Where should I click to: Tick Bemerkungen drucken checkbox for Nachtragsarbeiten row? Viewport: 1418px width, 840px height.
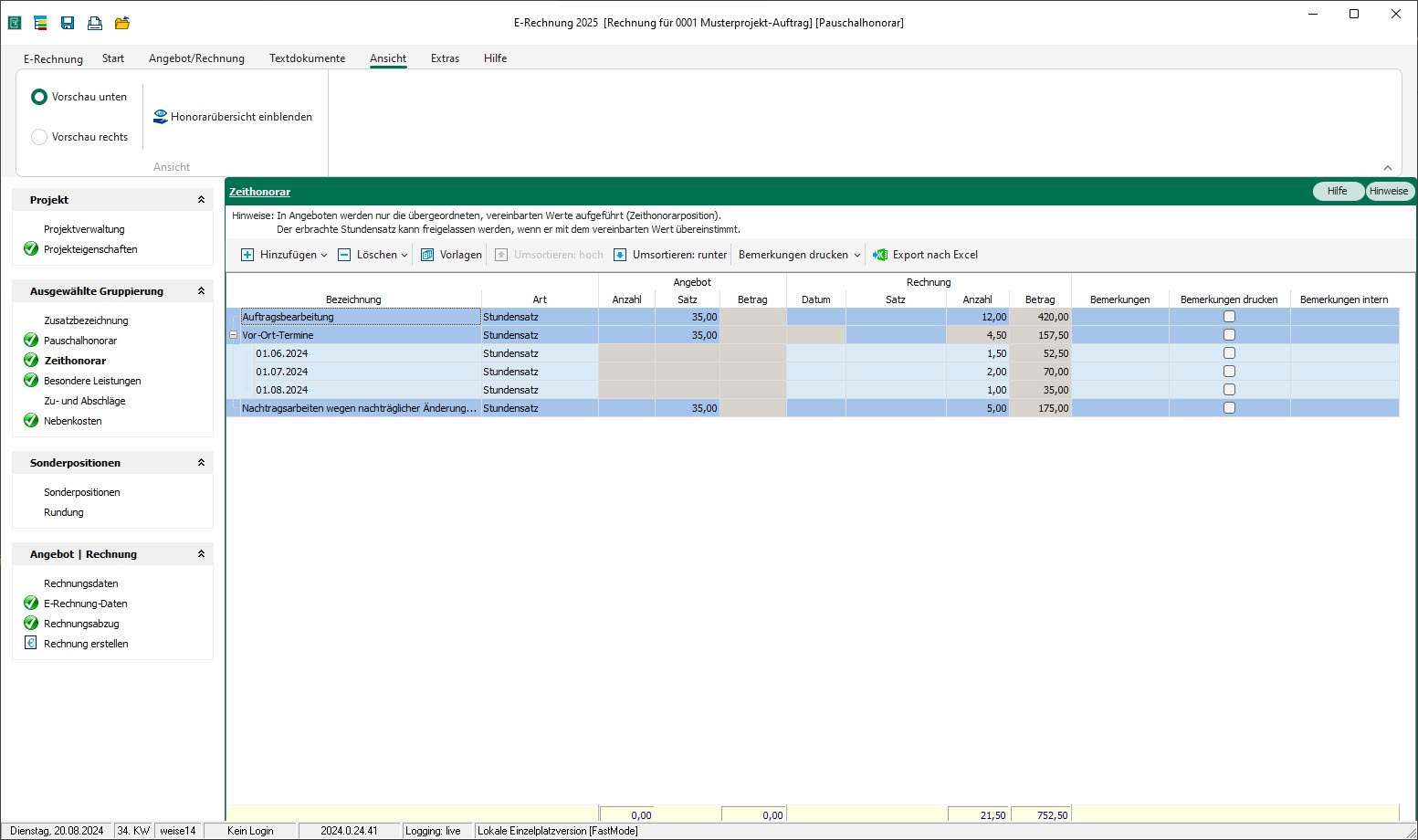click(x=1229, y=408)
